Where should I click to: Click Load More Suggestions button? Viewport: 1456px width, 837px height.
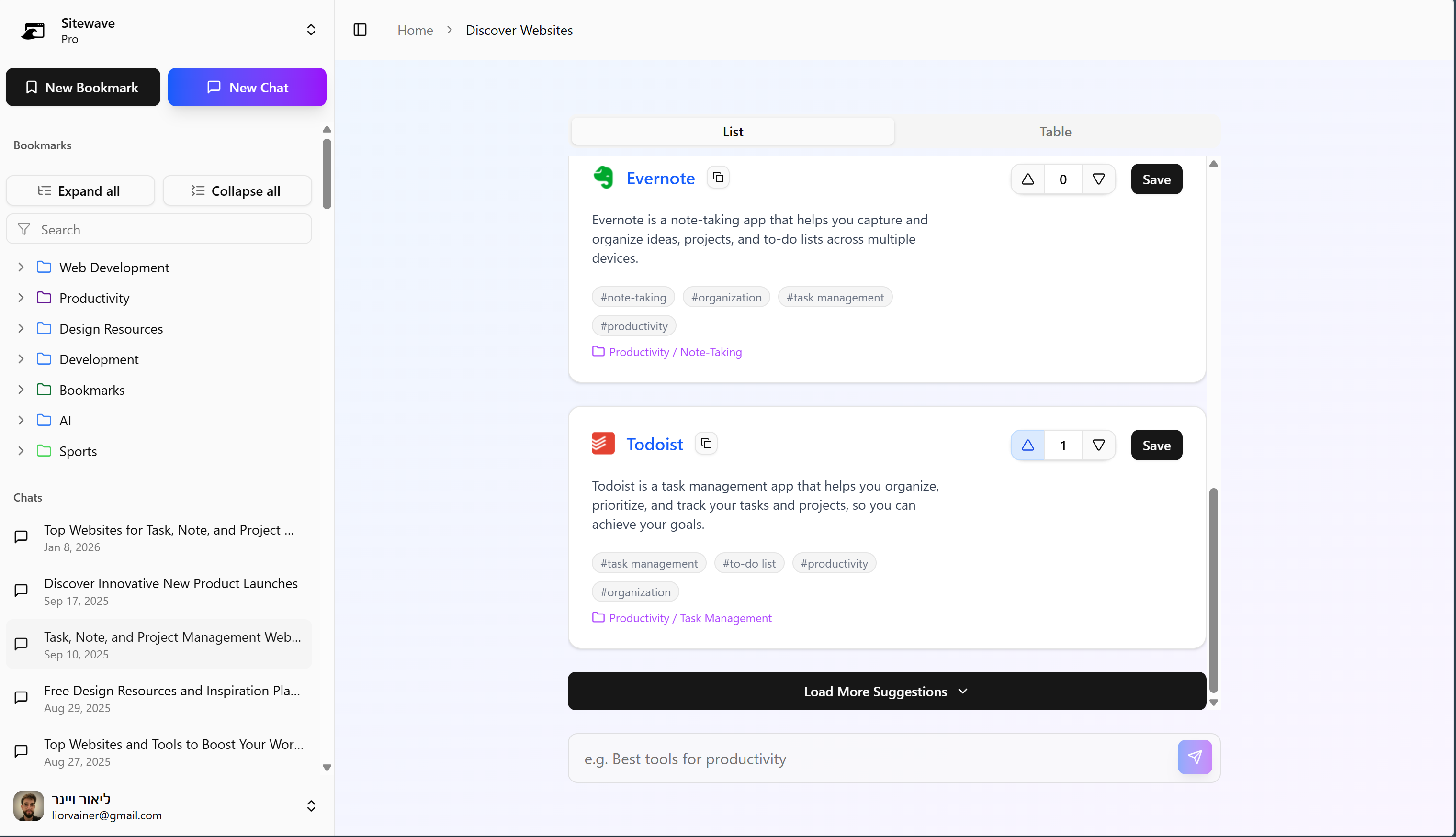point(886,691)
